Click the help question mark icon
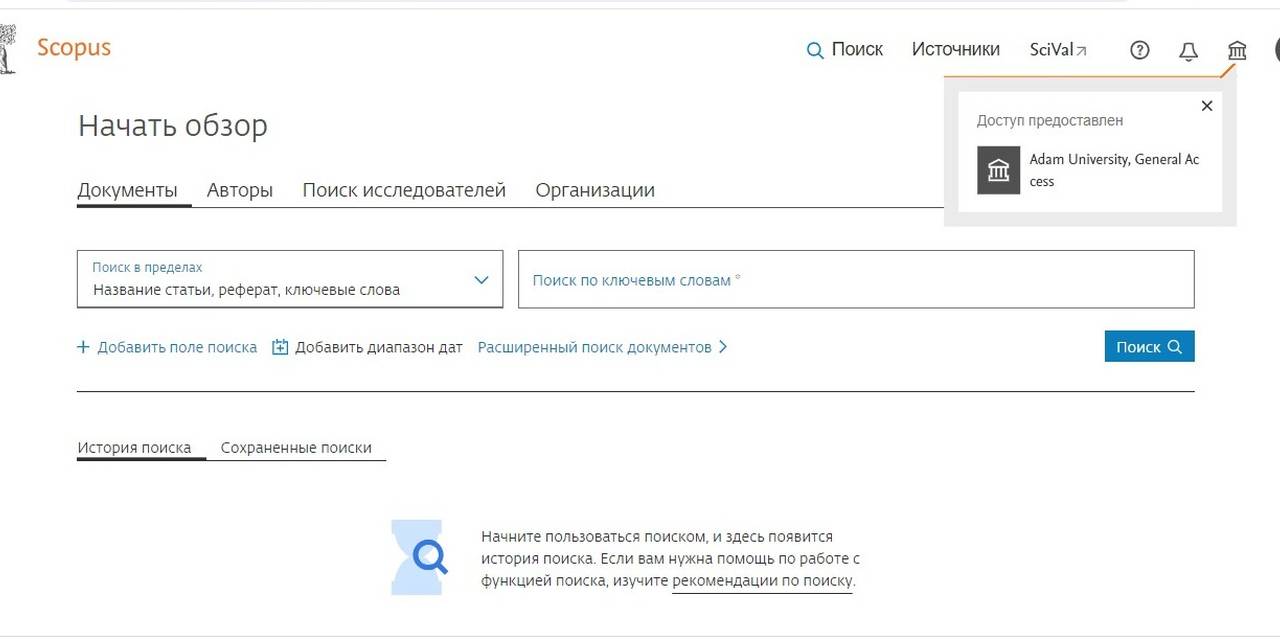 (x=1139, y=49)
